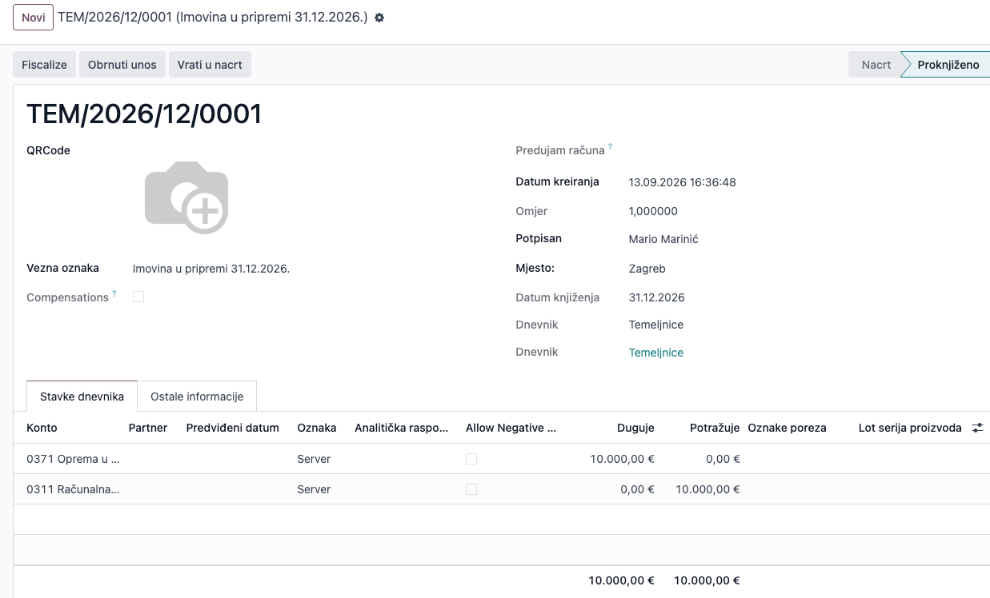The image size is (990, 598).
Task: Click the 0371 Oprema account cell
Action: (73, 459)
